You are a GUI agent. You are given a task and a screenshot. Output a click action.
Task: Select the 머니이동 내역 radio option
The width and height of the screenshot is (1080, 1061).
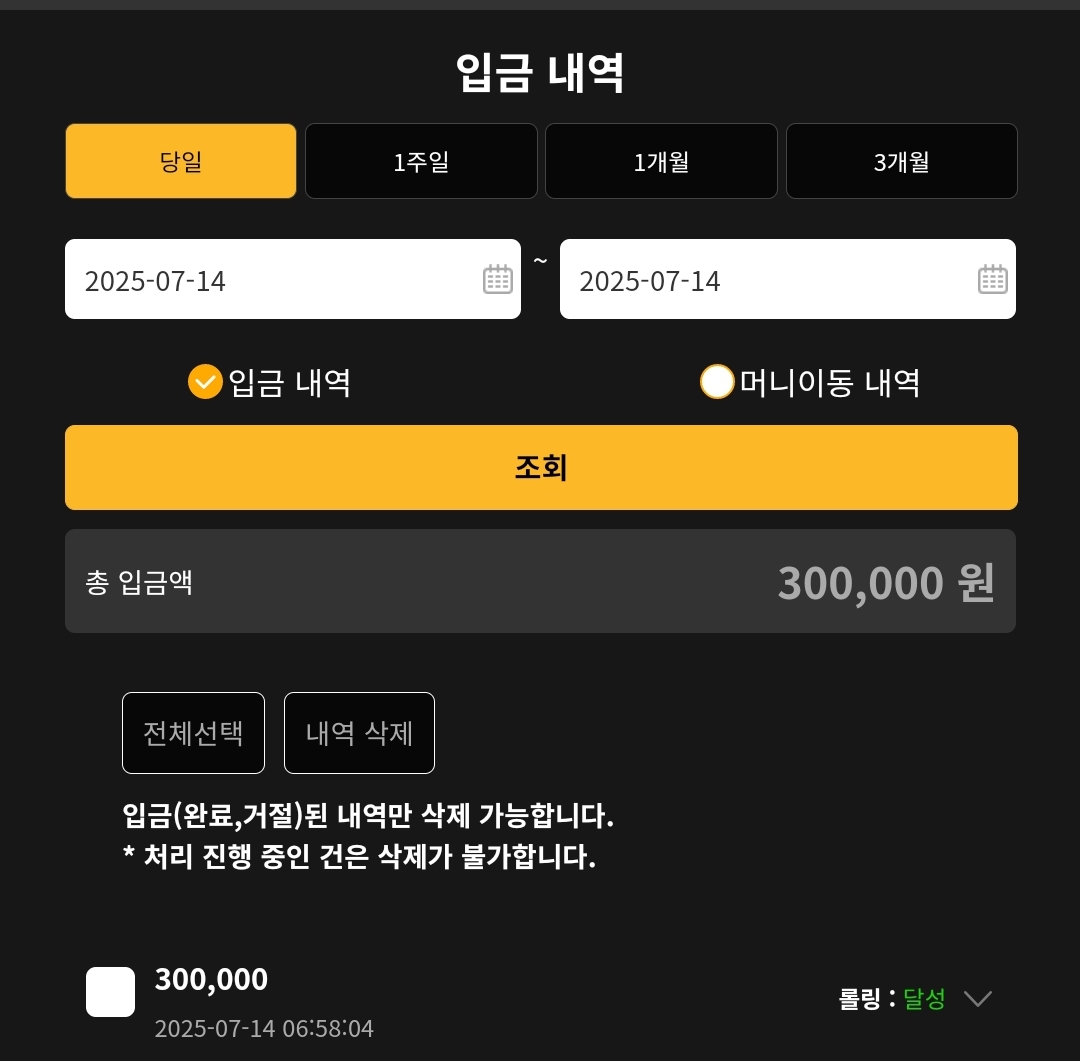tap(717, 382)
